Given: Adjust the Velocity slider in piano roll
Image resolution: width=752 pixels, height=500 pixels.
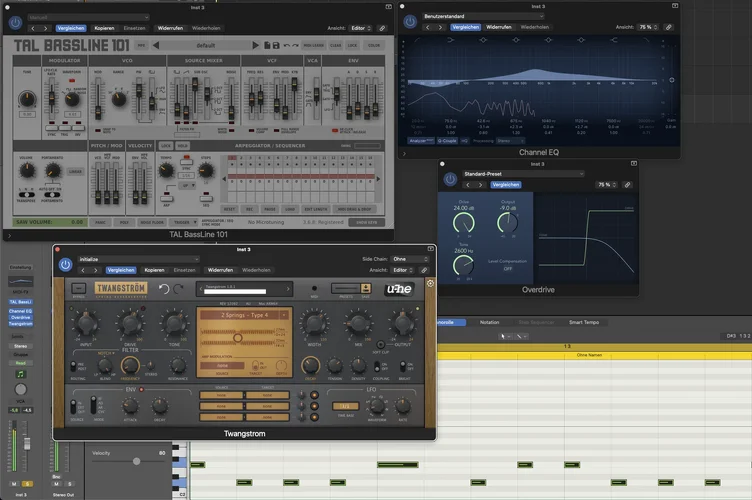Looking at the screenshot, I should click(x=137, y=461).
